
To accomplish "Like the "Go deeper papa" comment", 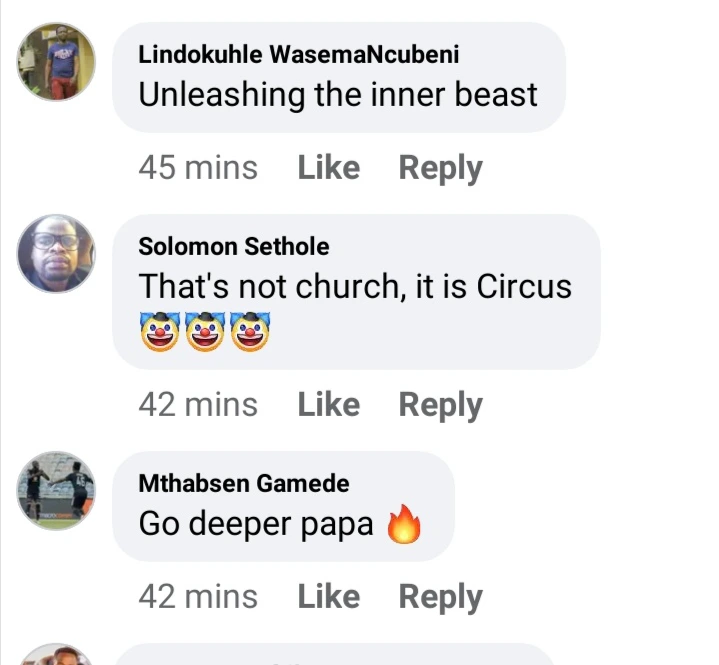I will (x=328, y=597).
